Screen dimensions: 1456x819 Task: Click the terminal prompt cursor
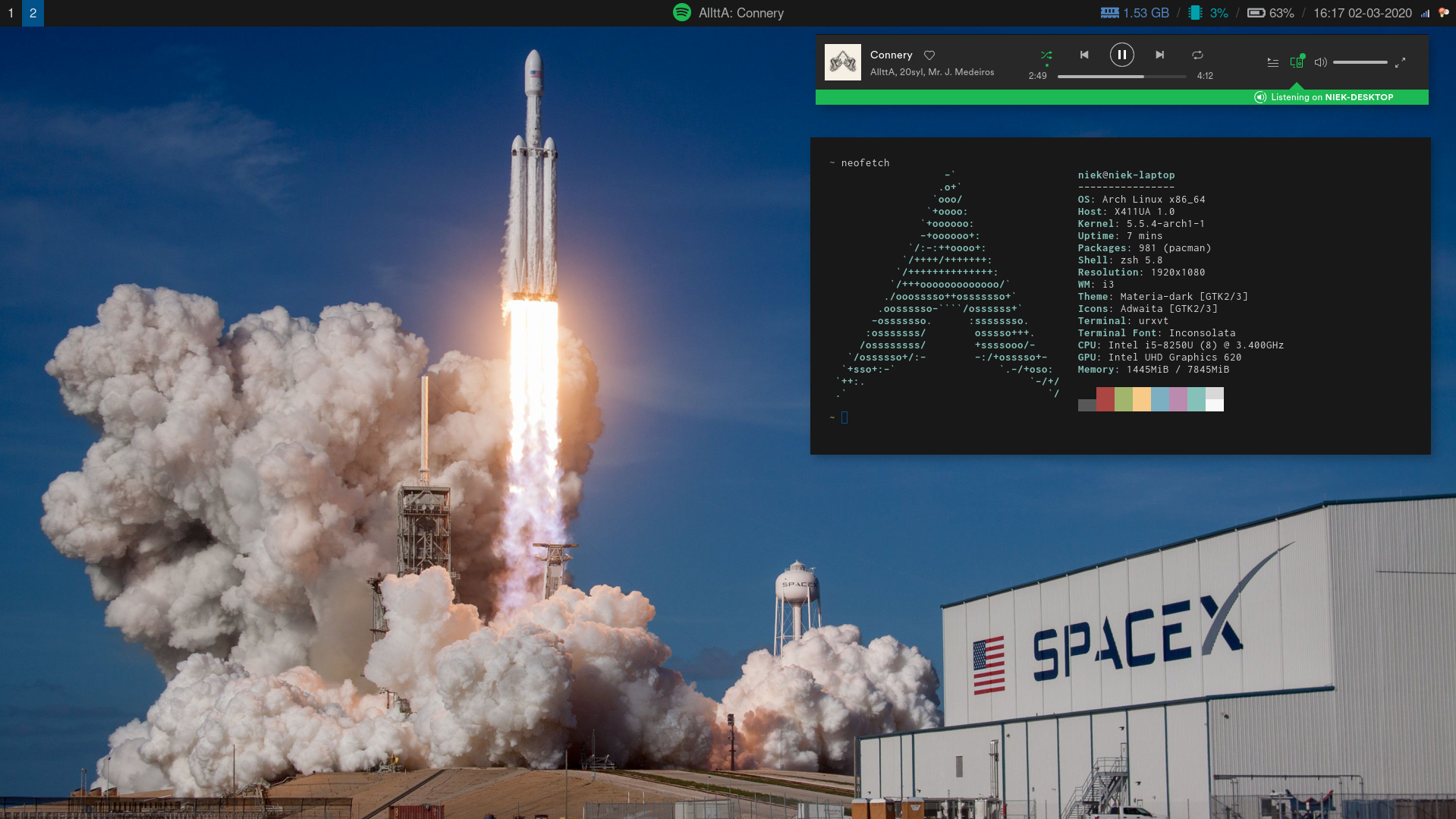(844, 417)
